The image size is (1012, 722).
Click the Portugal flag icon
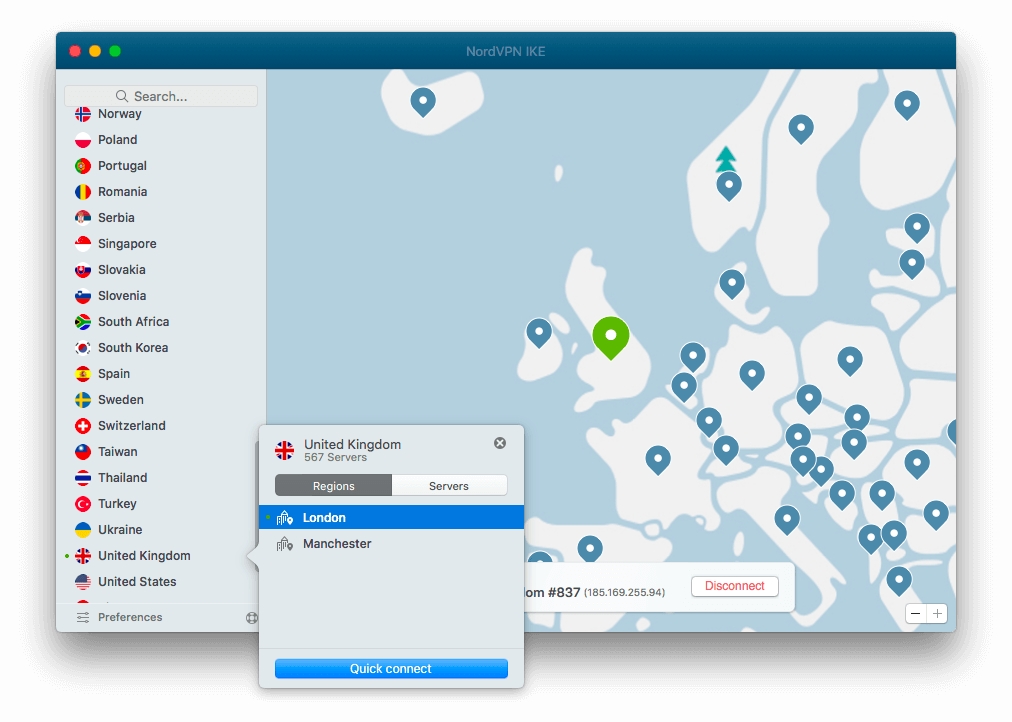click(83, 166)
